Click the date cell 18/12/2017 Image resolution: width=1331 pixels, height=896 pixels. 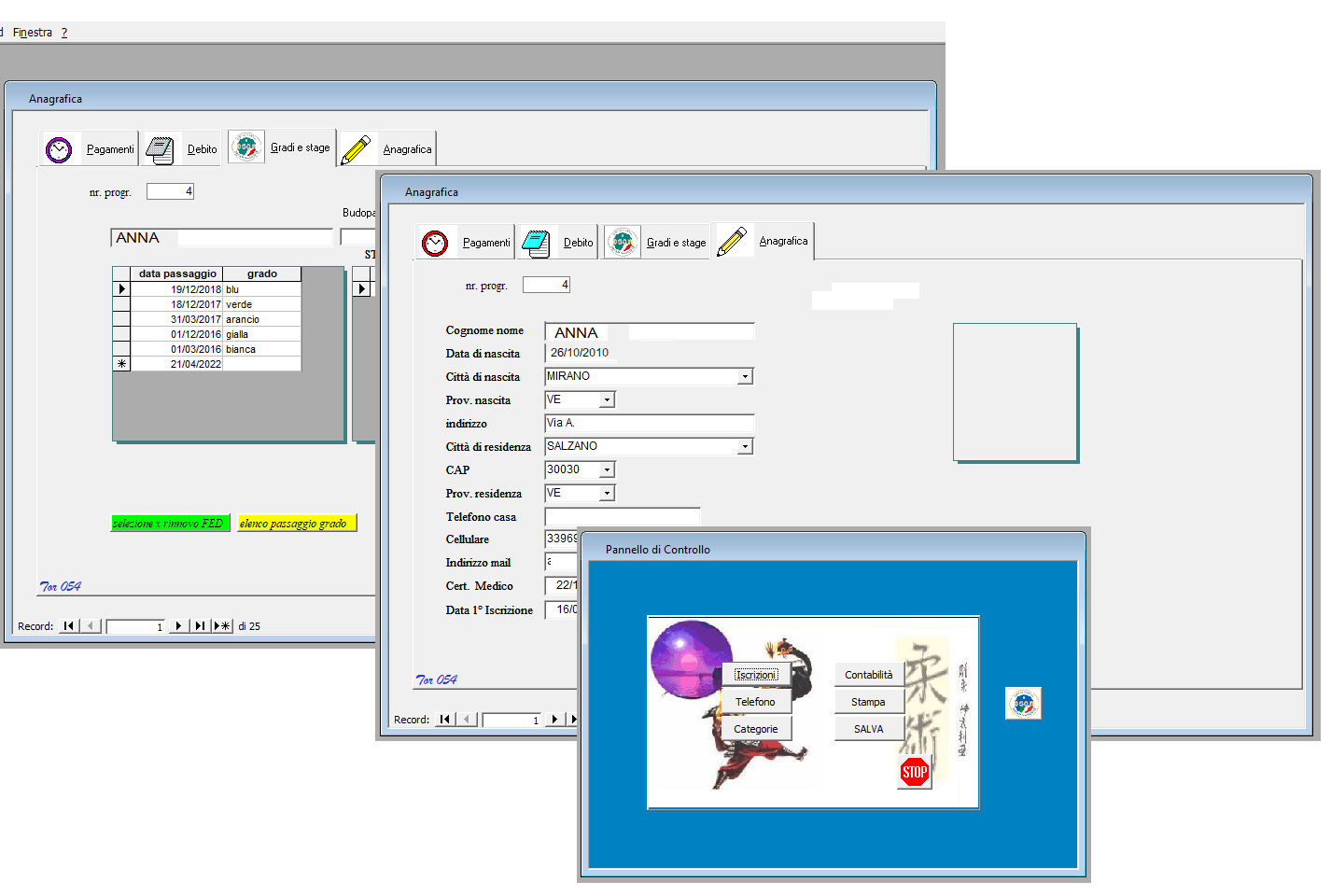click(177, 304)
